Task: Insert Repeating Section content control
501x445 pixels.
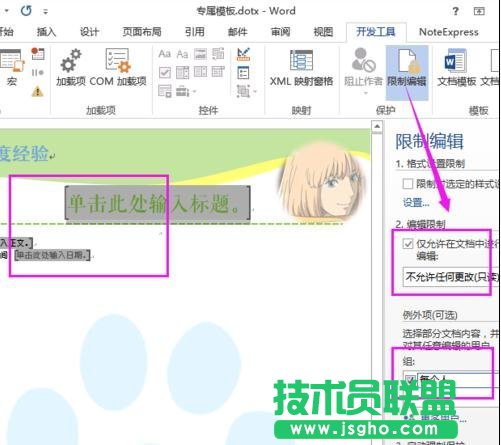Action: pyautogui.click(x=165, y=91)
